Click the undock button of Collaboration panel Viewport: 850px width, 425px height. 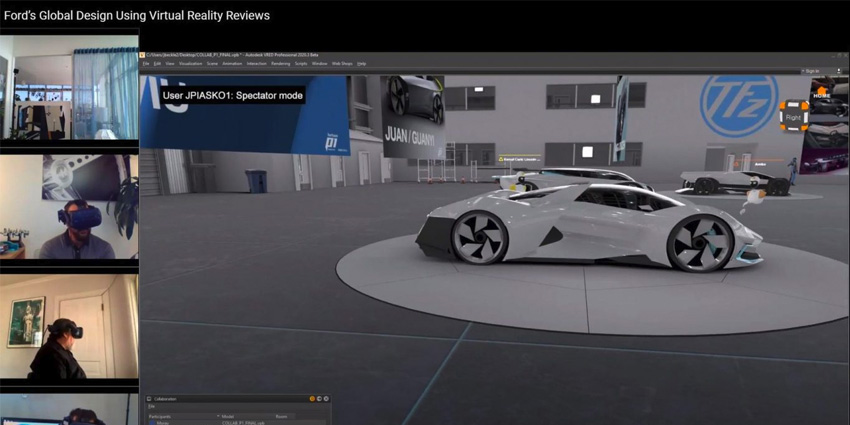coord(319,399)
